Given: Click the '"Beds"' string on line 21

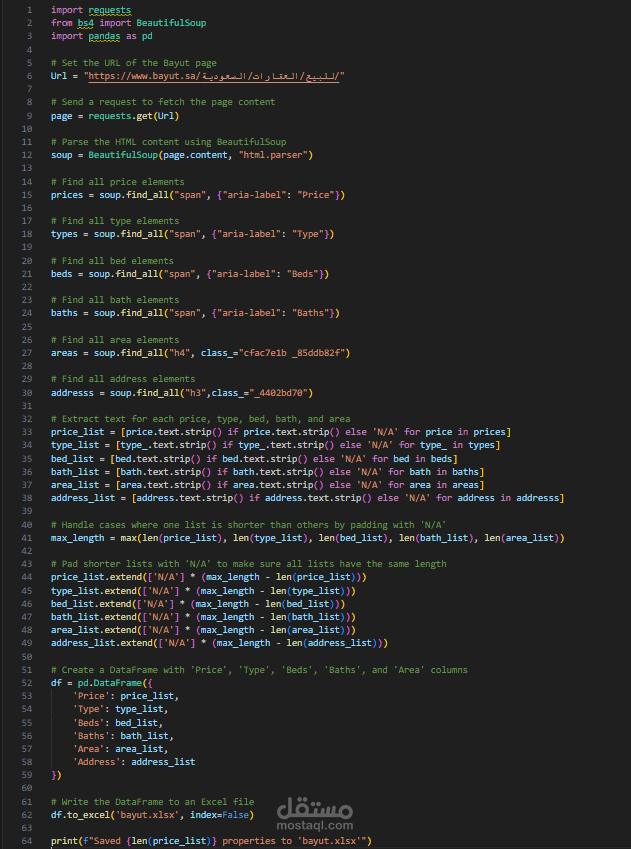Looking at the screenshot, I should 305,274.
